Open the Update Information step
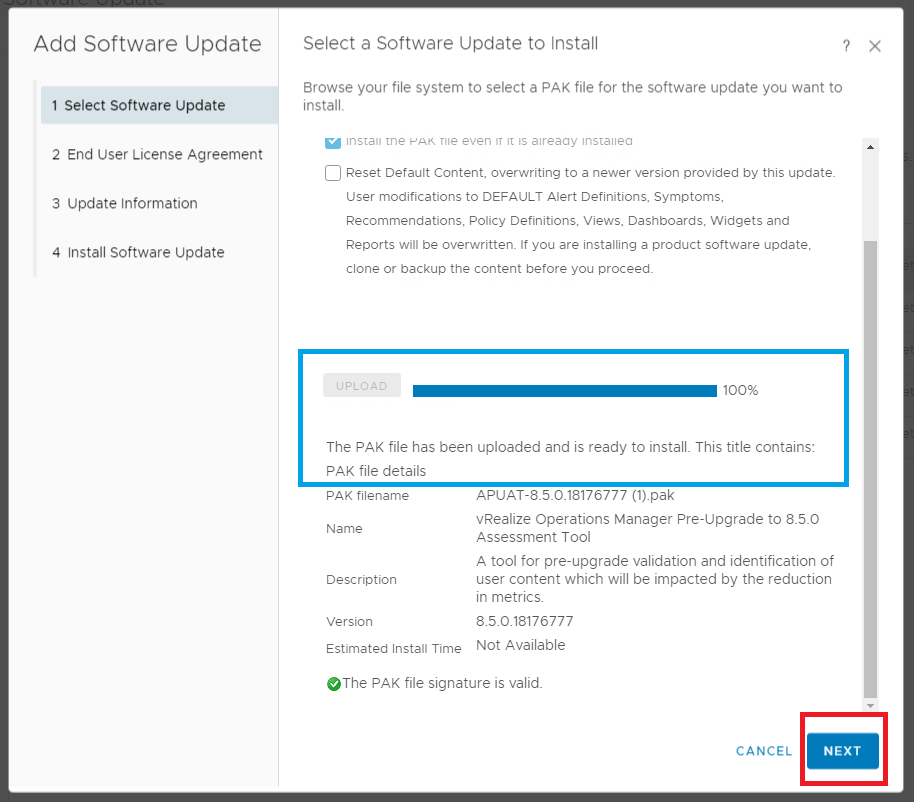Image resolution: width=914 pixels, height=802 pixels. 125,203
